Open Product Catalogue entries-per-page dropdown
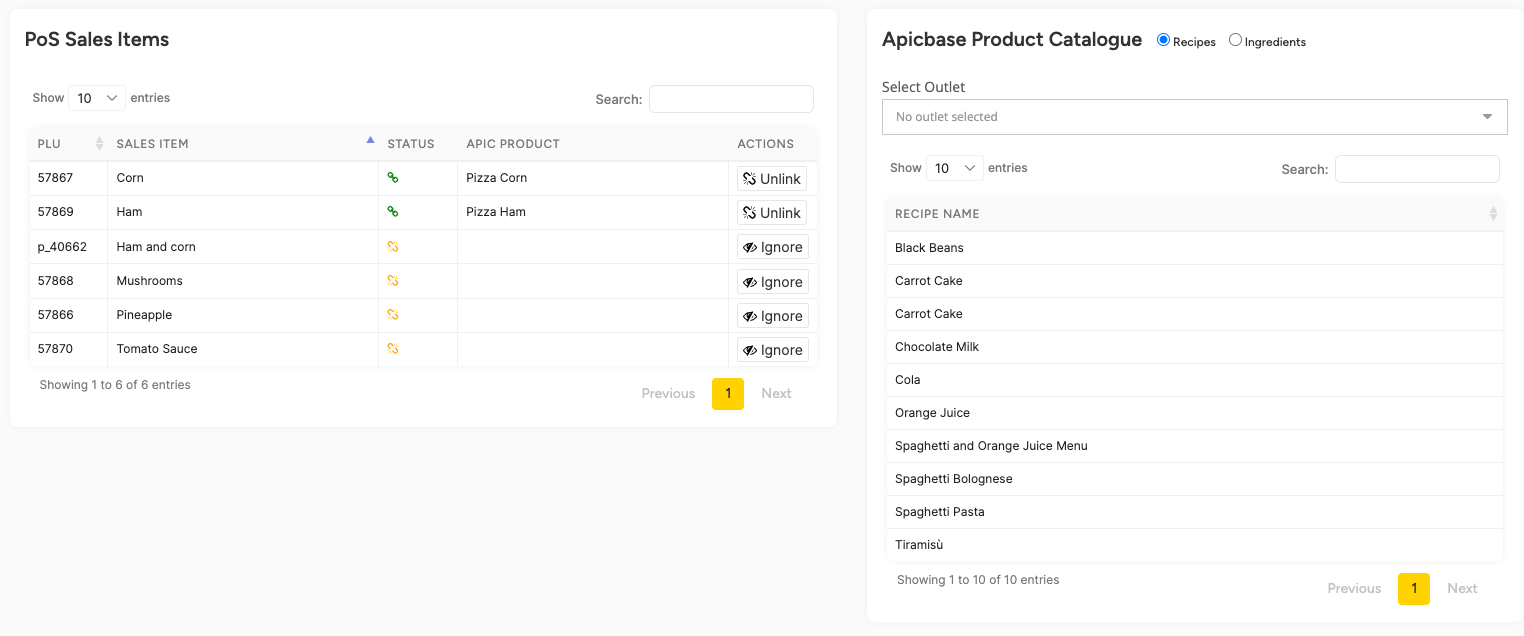This screenshot has height=636, width=1524. (955, 168)
